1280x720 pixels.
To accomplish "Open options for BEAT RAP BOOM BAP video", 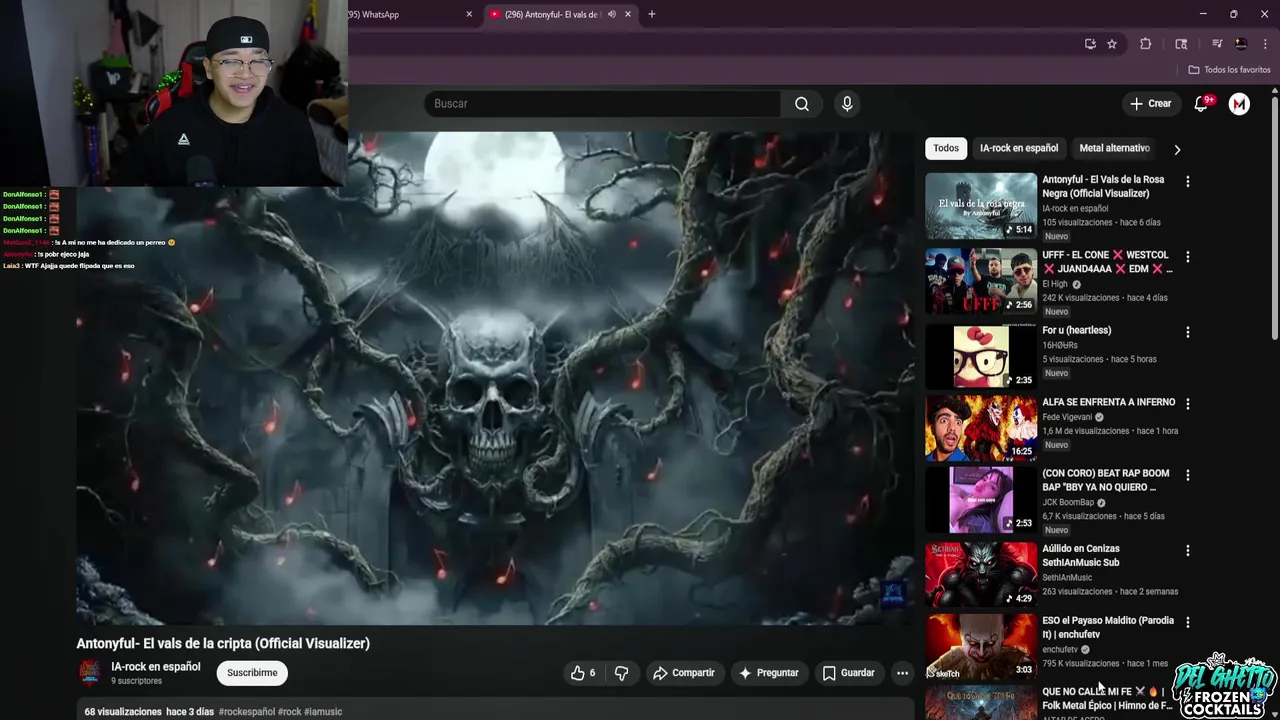I will pyautogui.click(x=1187, y=475).
